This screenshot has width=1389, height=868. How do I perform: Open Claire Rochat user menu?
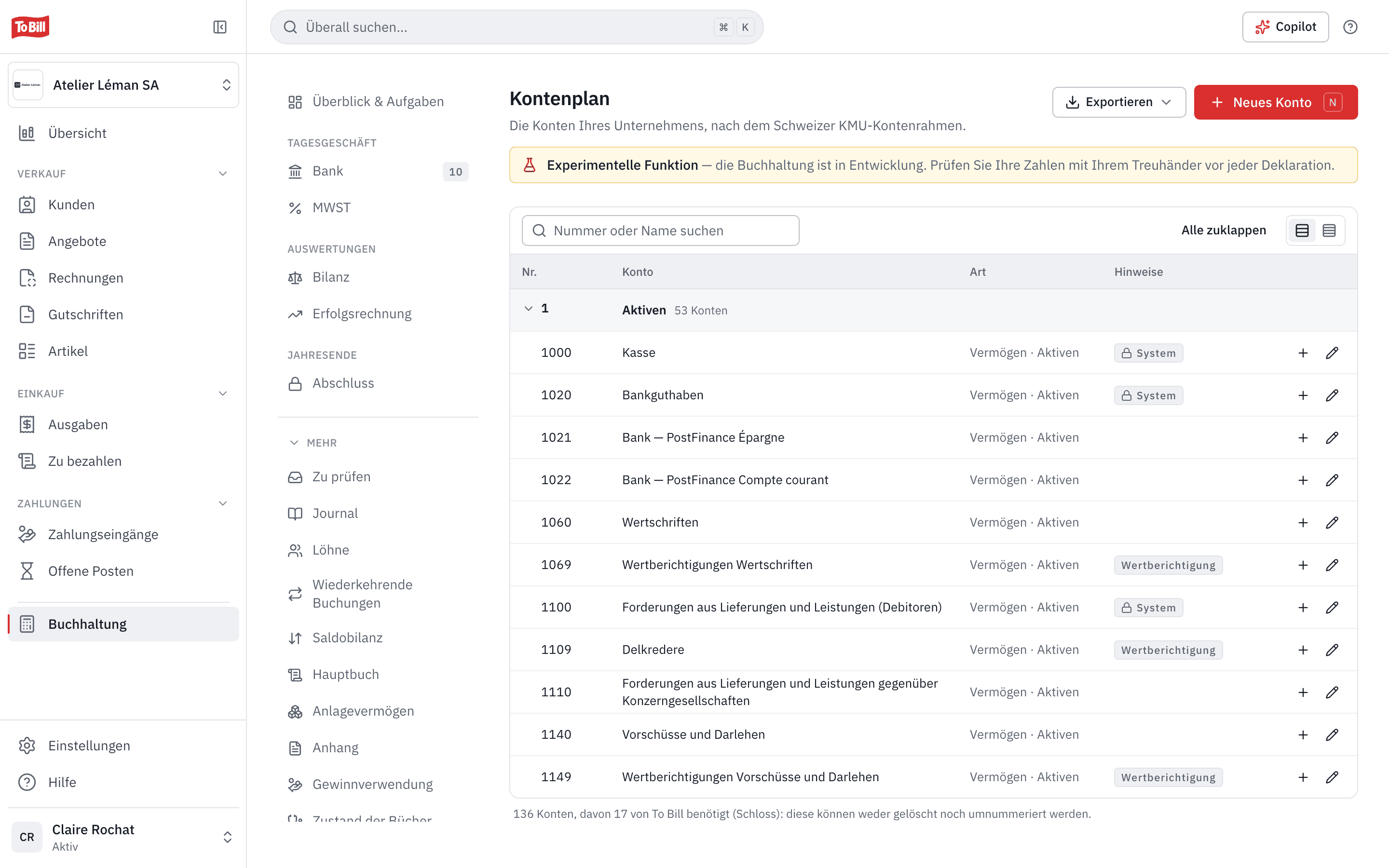[123, 837]
